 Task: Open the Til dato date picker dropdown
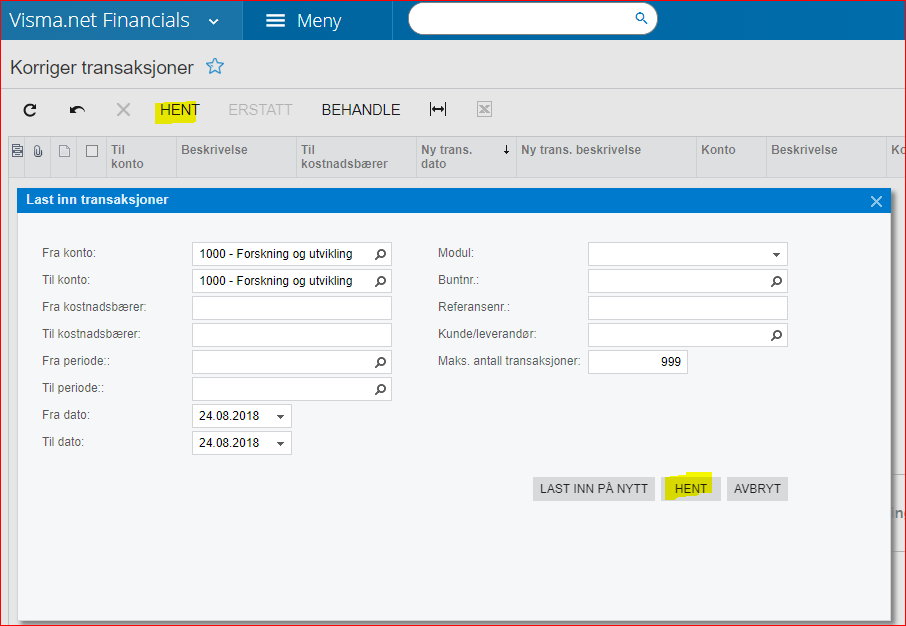(x=280, y=443)
